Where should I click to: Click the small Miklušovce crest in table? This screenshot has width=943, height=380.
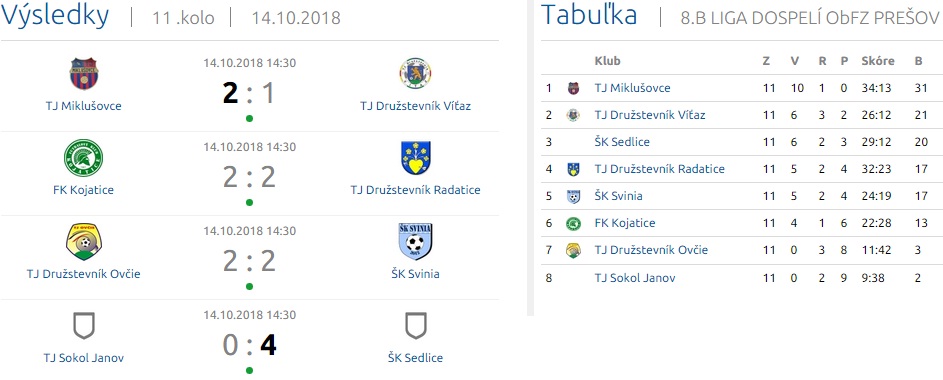pyautogui.click(x=573, y=88)
